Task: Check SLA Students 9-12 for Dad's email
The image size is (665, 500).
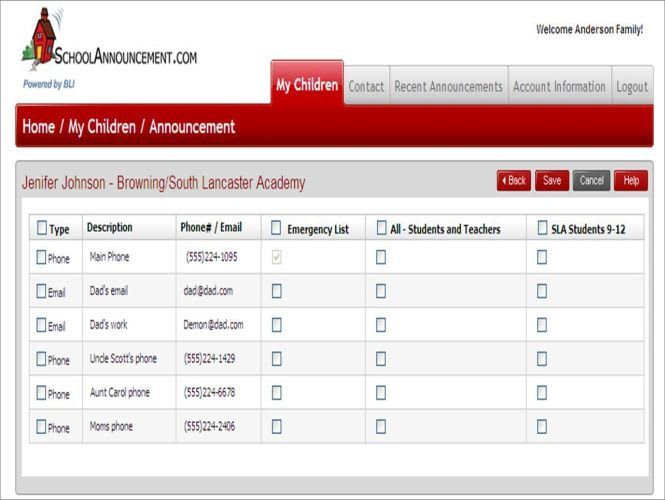Action: click(x=542, y=291)
